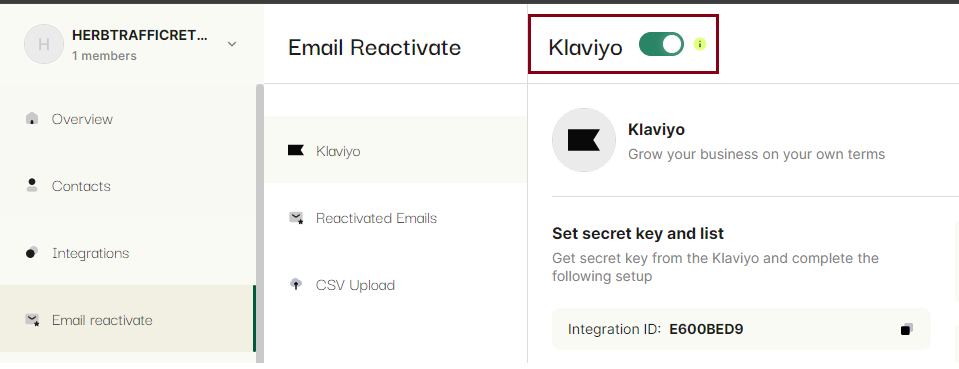This screenshot has height=369, width=959.
Task: Click the CSV Upload cloud icon
Action: (296, 285)
